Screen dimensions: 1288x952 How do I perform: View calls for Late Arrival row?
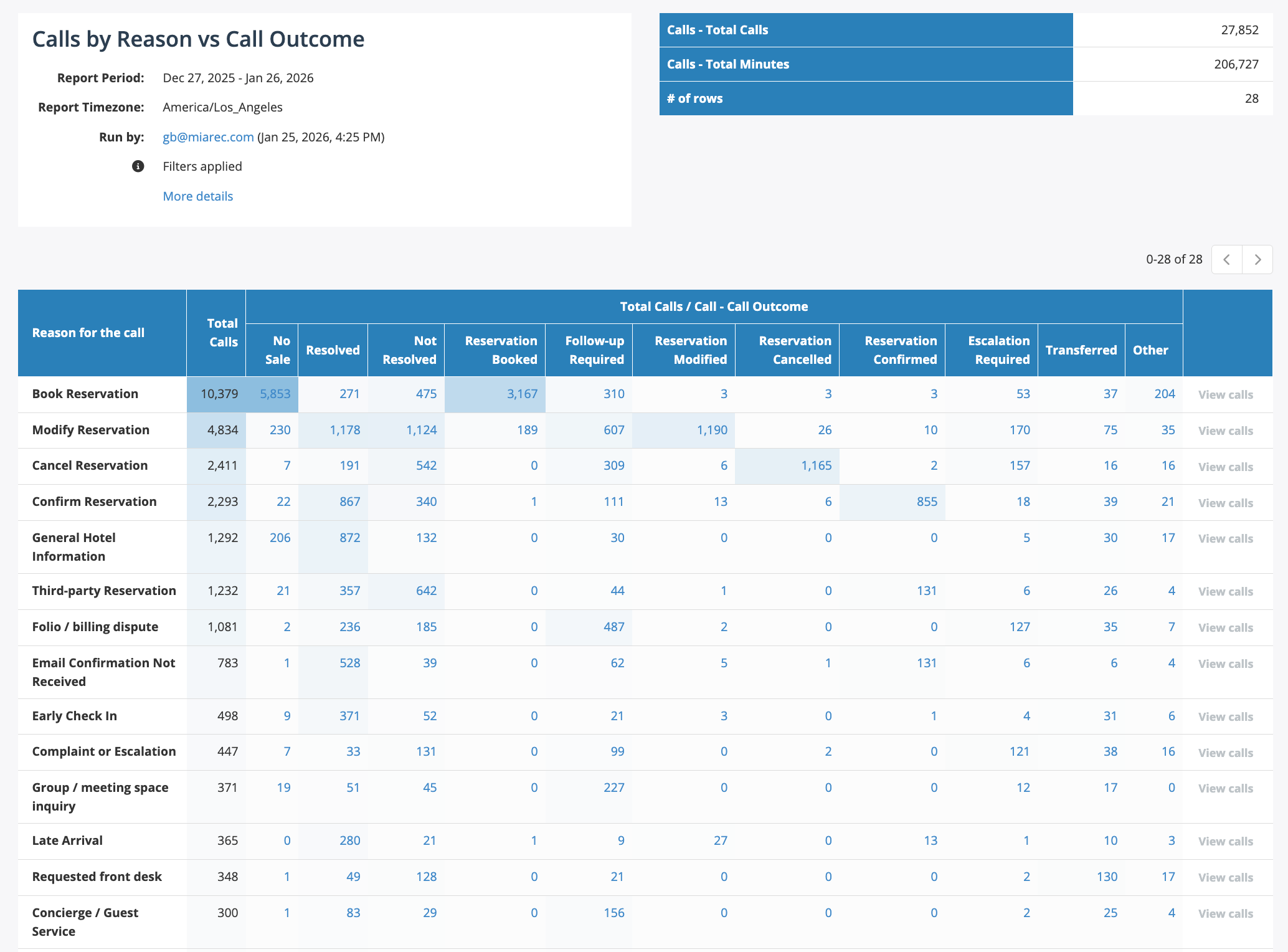pos(1225,841)
